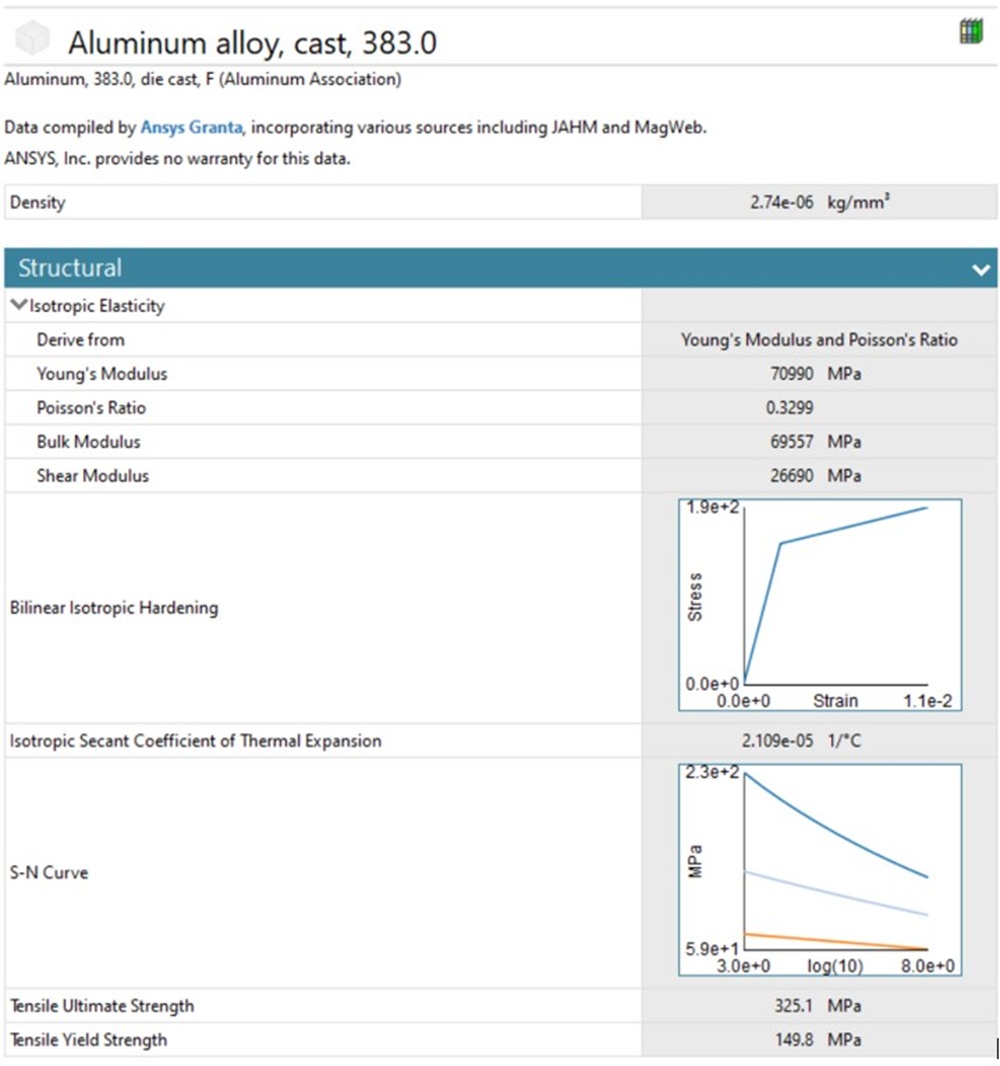This screenshot has width=1000, height=1066.
Task: Select the Isotropic Secant Coefficient of Thermal Expansion label
Action: [x=196, y=741]
